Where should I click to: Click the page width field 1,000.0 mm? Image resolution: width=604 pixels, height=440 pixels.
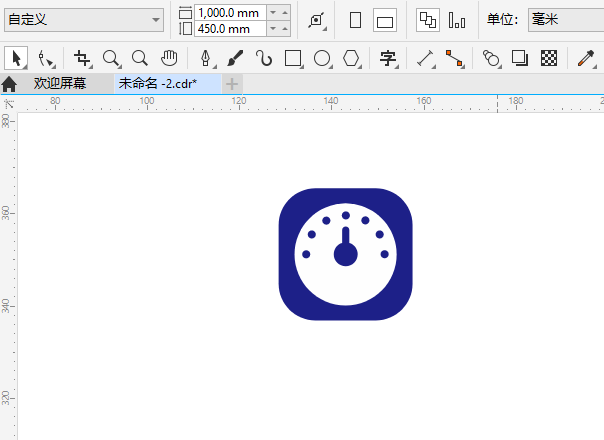click(x=230, y=13)
